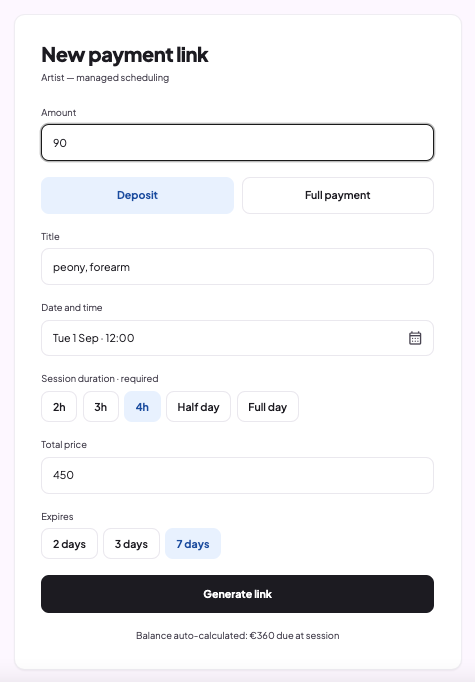Choose the 3h session duration
The height and width of the screenshot is (682, 475).
click(101, 407)
